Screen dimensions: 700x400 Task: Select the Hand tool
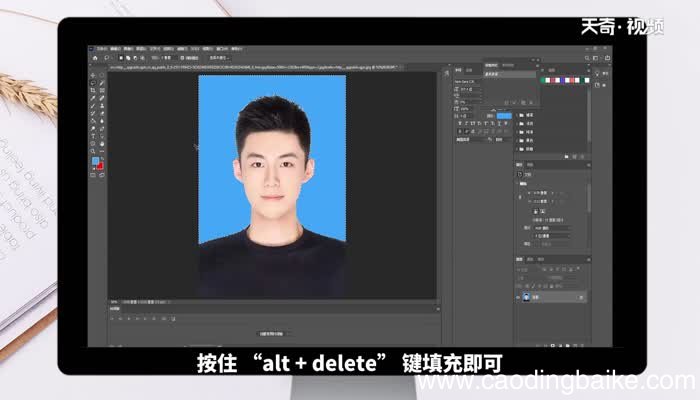(x=102, y=144)
